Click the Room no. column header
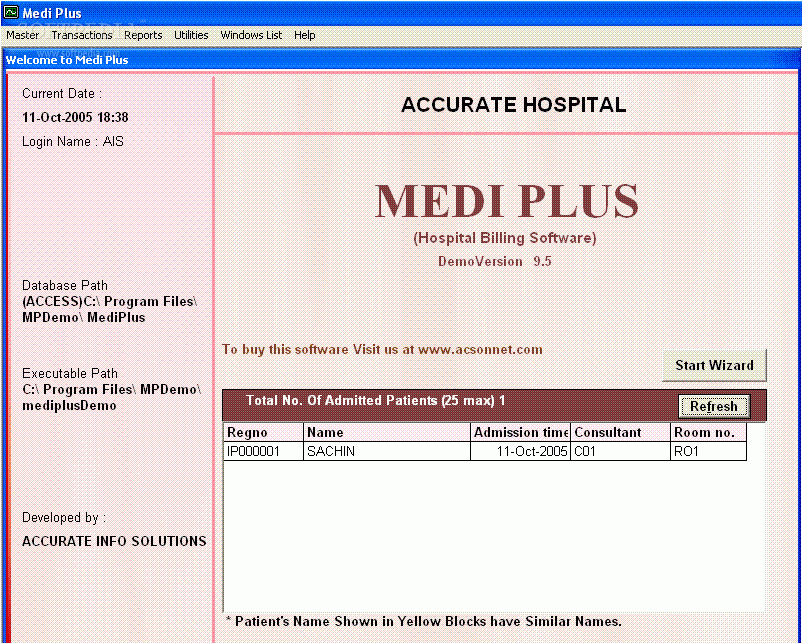802x643 pixels. (709, 432)
